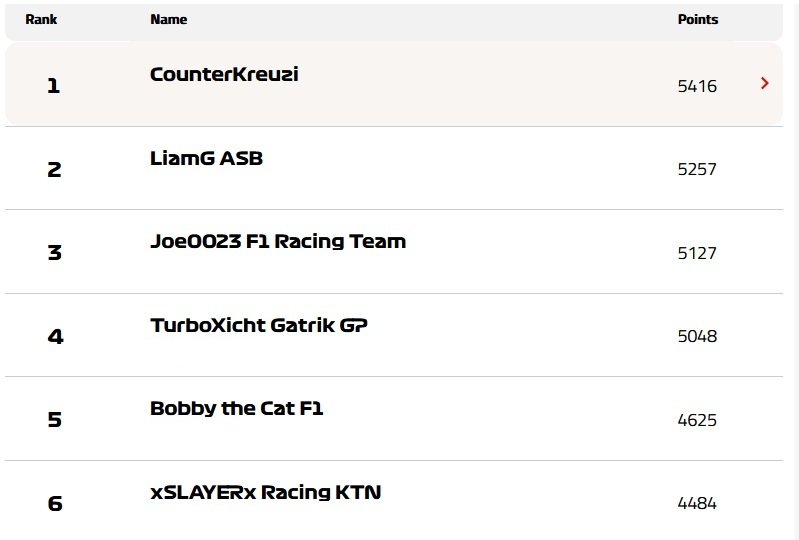Click rank number 2 beside LiamG ASB
799x540 pixels.
54,169
